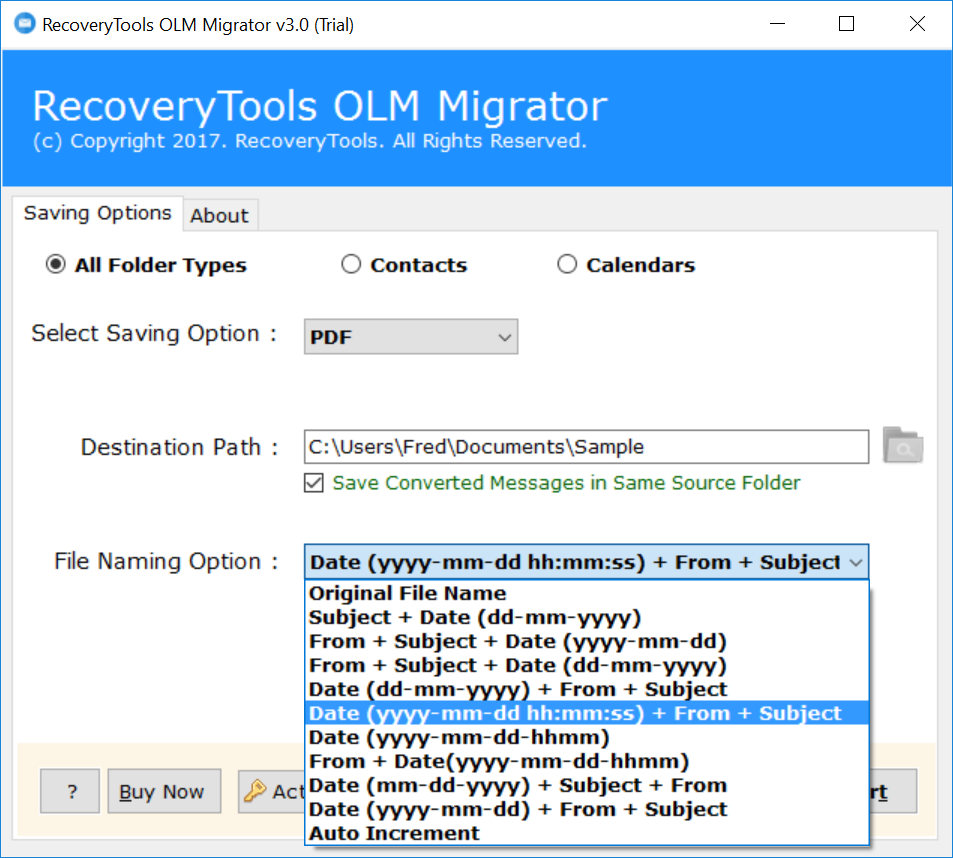Click the question mark help button
953x858 pixels.
pyautogui.click(x=70, y=791)
